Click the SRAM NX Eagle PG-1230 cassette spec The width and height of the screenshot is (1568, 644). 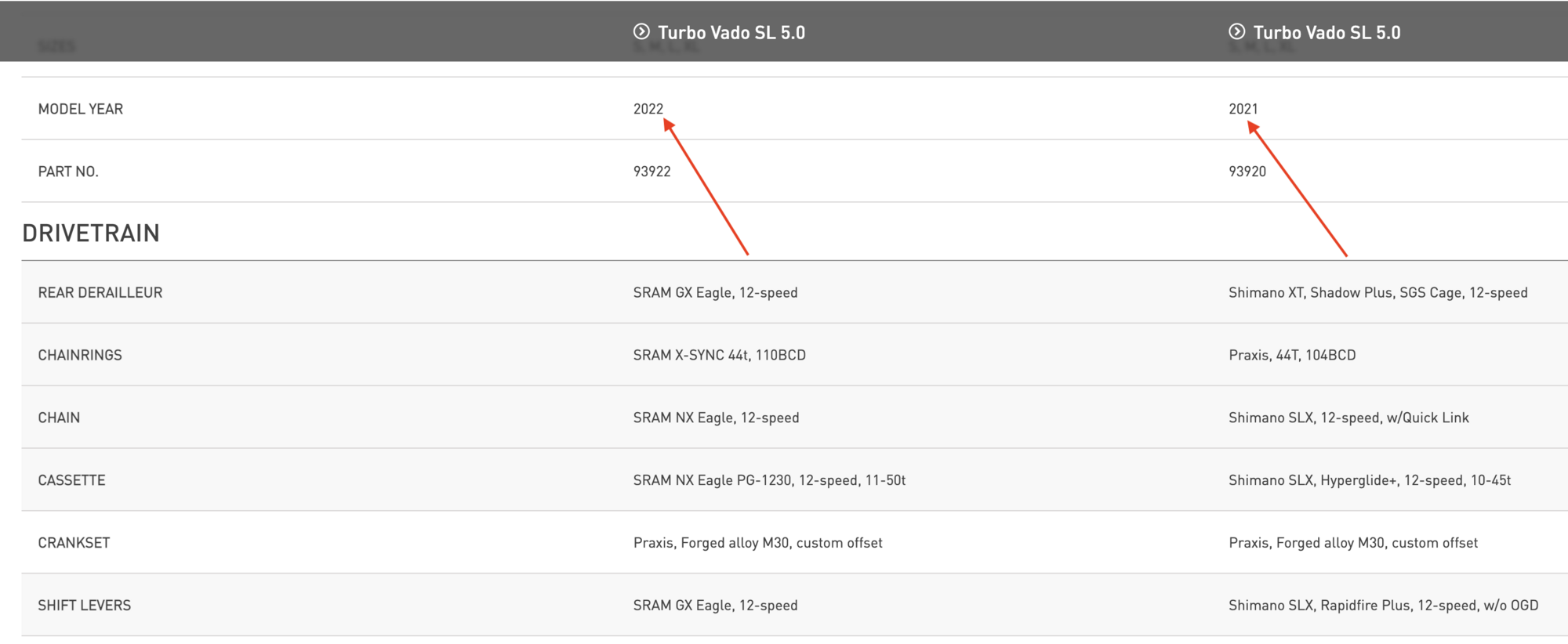coord(769,480)
